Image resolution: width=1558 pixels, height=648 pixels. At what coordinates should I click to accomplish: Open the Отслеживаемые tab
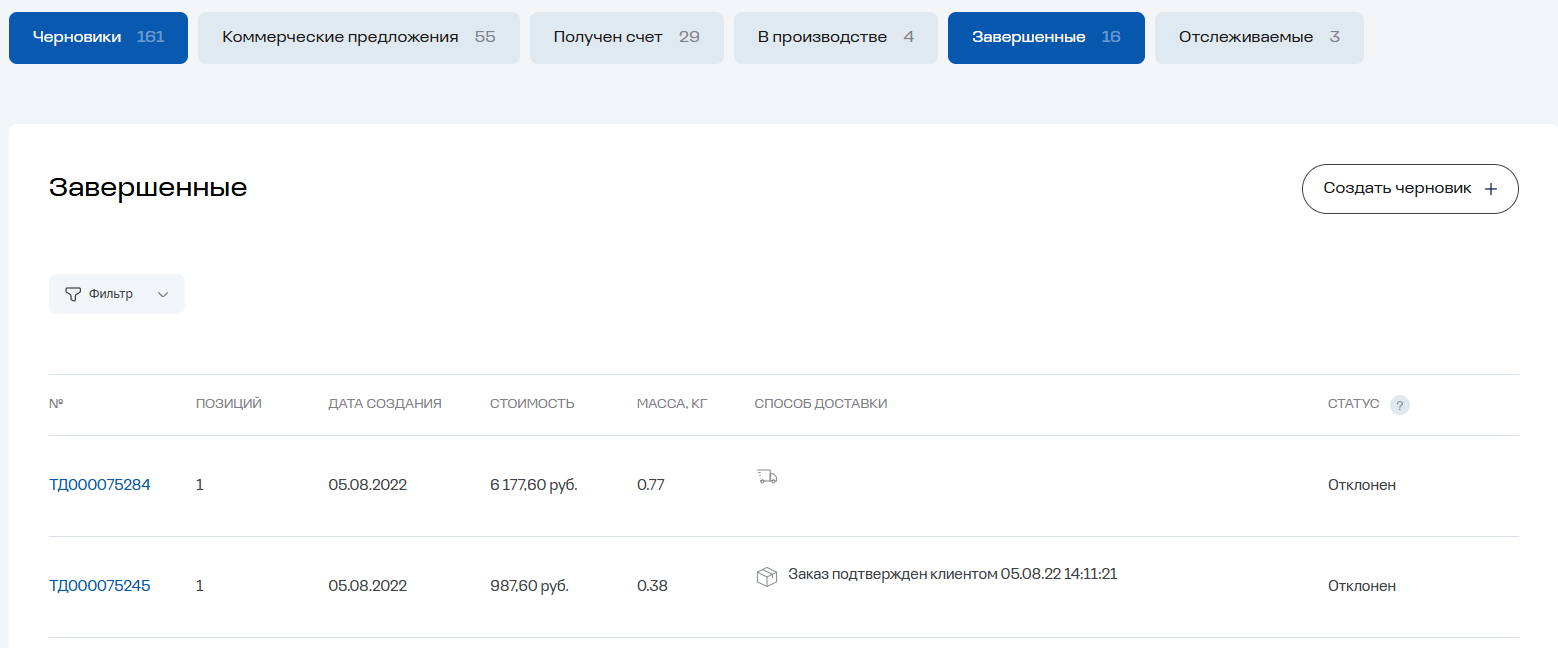[1259, 37]
